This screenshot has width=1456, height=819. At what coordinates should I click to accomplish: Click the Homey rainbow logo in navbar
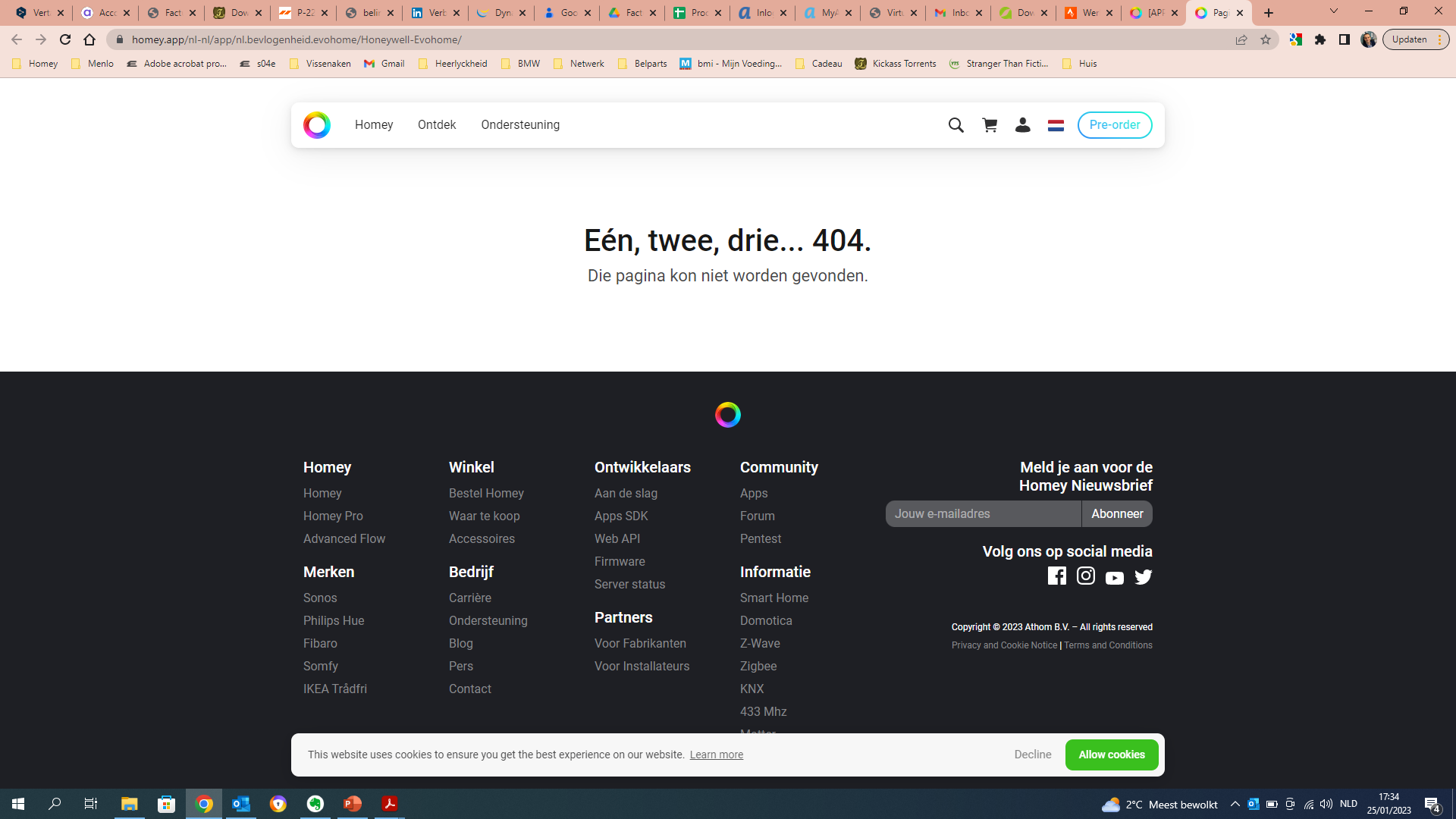click(317, 125)
